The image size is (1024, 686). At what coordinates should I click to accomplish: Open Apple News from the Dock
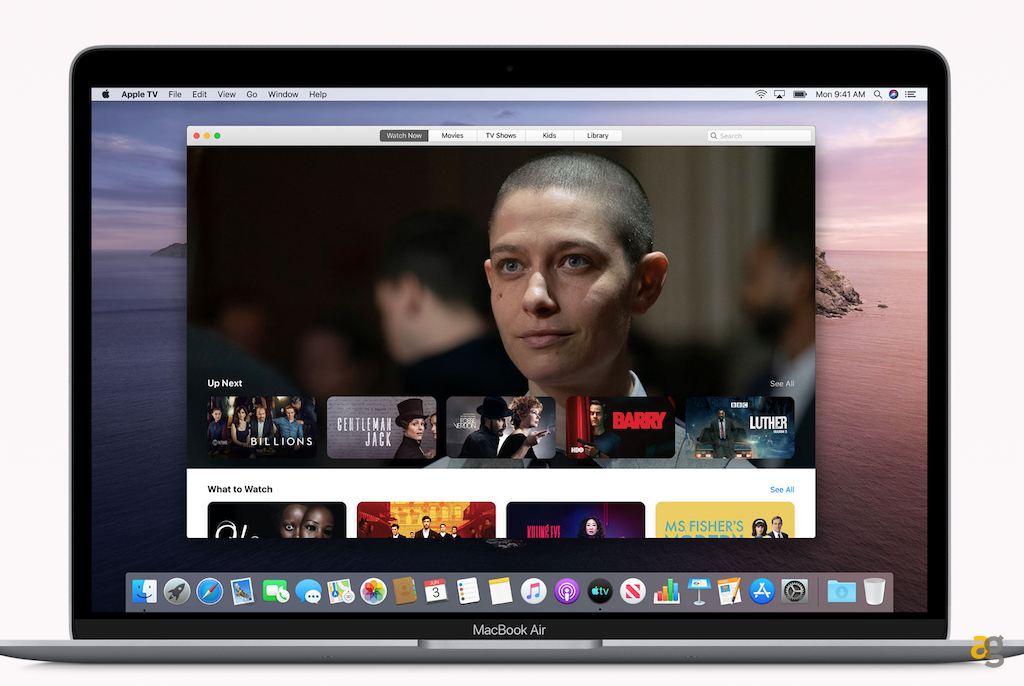[629, 591]
